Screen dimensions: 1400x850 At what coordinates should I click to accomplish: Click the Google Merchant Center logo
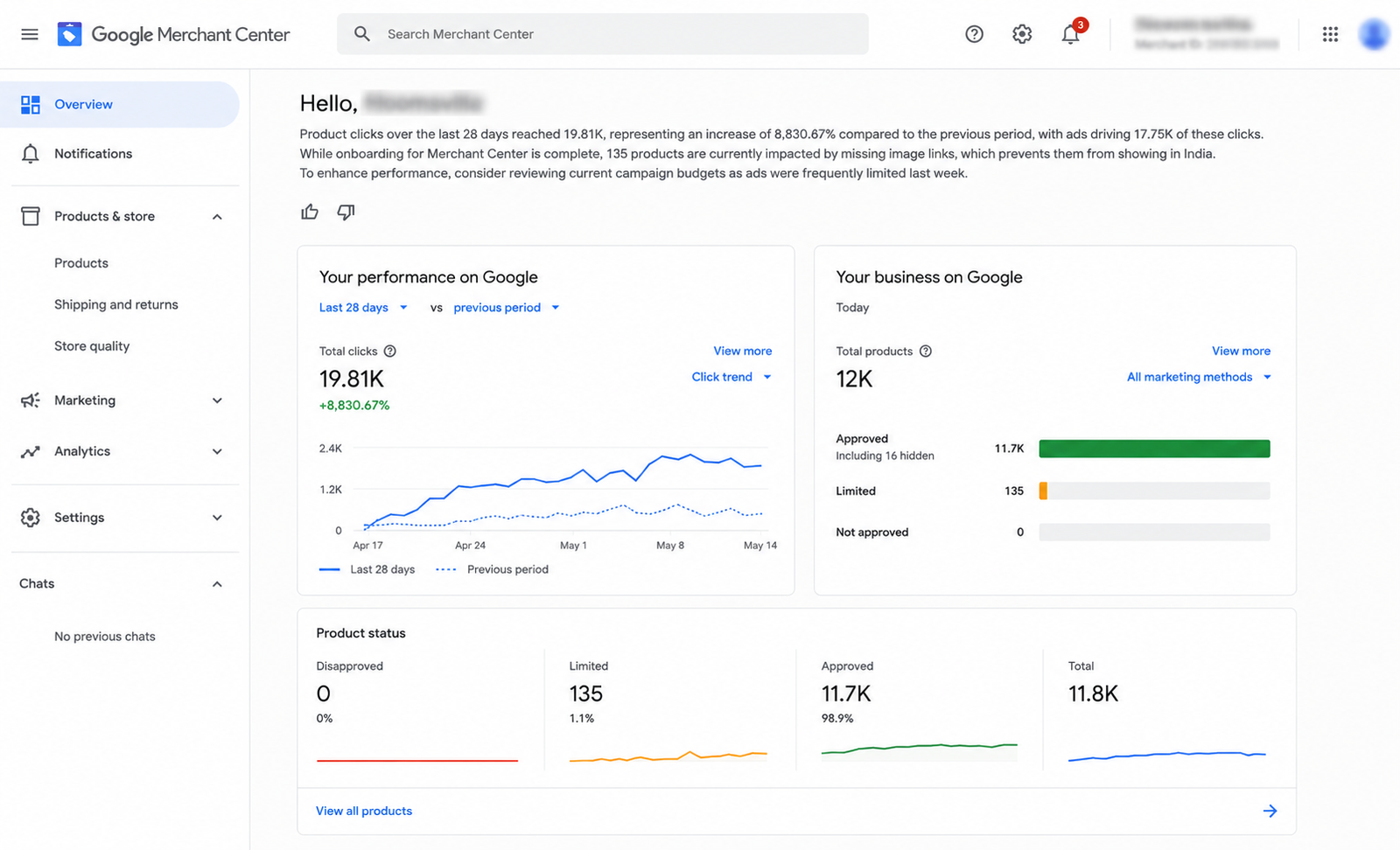point(173,34)
